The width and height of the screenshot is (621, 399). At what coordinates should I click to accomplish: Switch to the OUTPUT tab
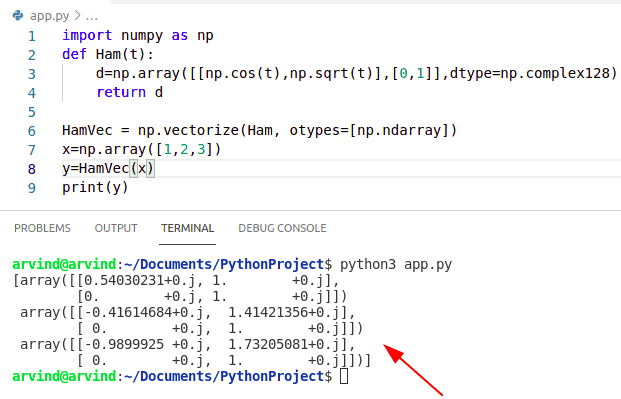(116, 228)
